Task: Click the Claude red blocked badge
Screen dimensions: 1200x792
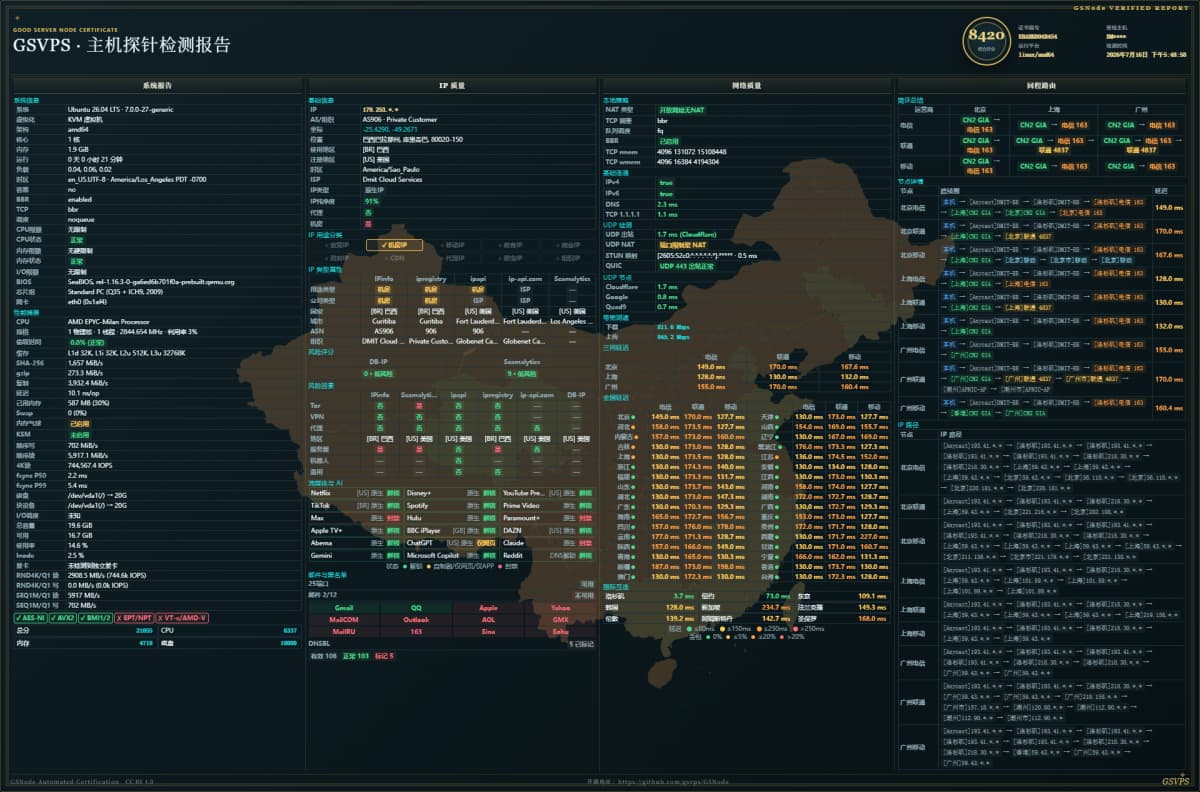Action: click(585, 542)
